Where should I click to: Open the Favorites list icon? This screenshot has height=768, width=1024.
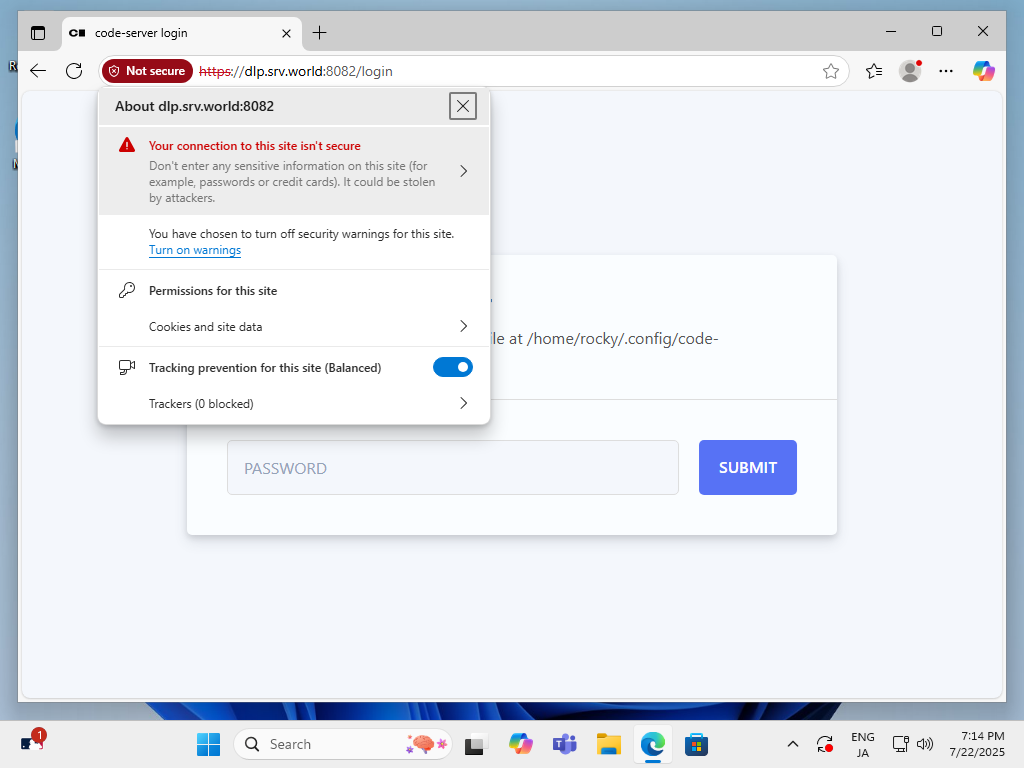[874, 71]
